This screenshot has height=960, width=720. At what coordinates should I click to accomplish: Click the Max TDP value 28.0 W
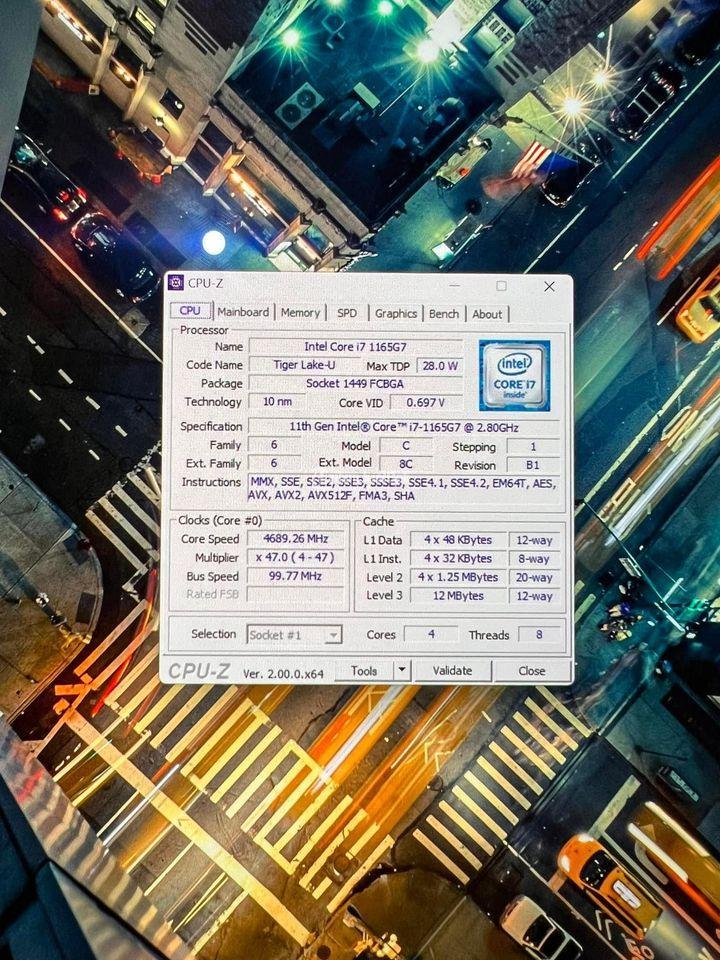[439, 366]
